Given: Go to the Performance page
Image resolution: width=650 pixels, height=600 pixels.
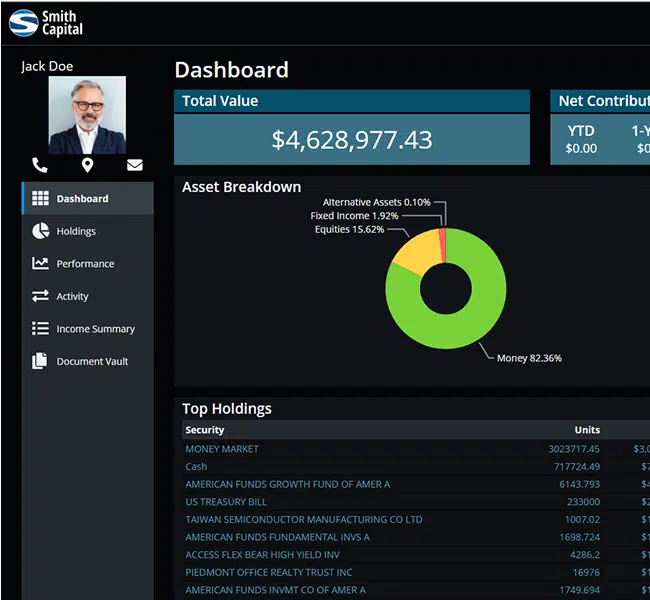Looking at the screenshot, I should click(87, 263).
